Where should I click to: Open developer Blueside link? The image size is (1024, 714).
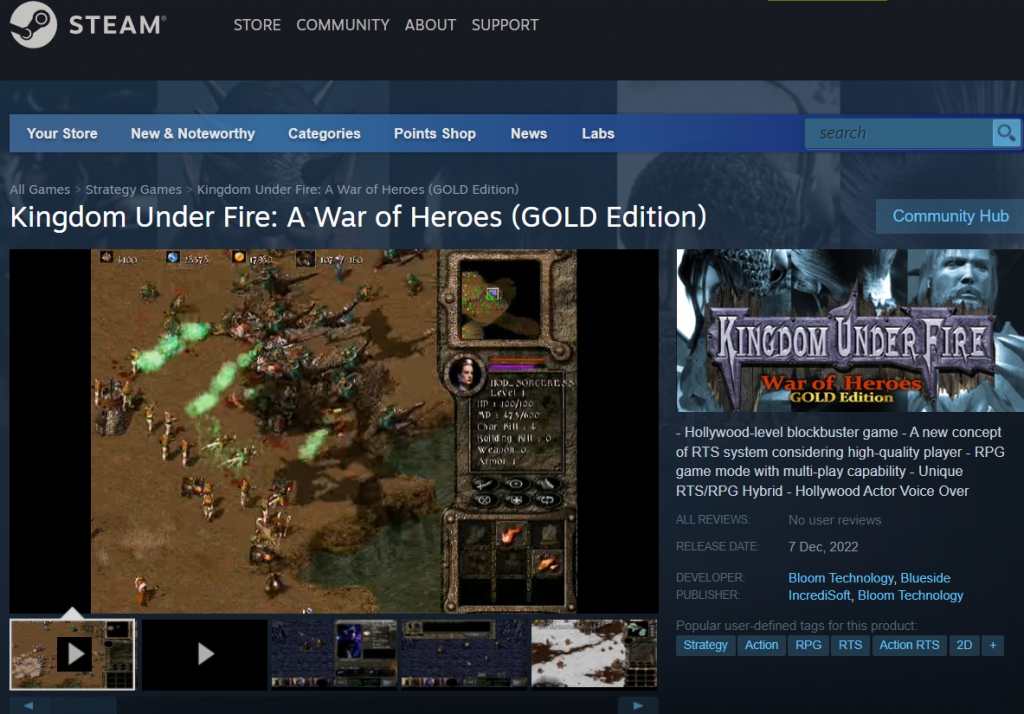(925, 578)
